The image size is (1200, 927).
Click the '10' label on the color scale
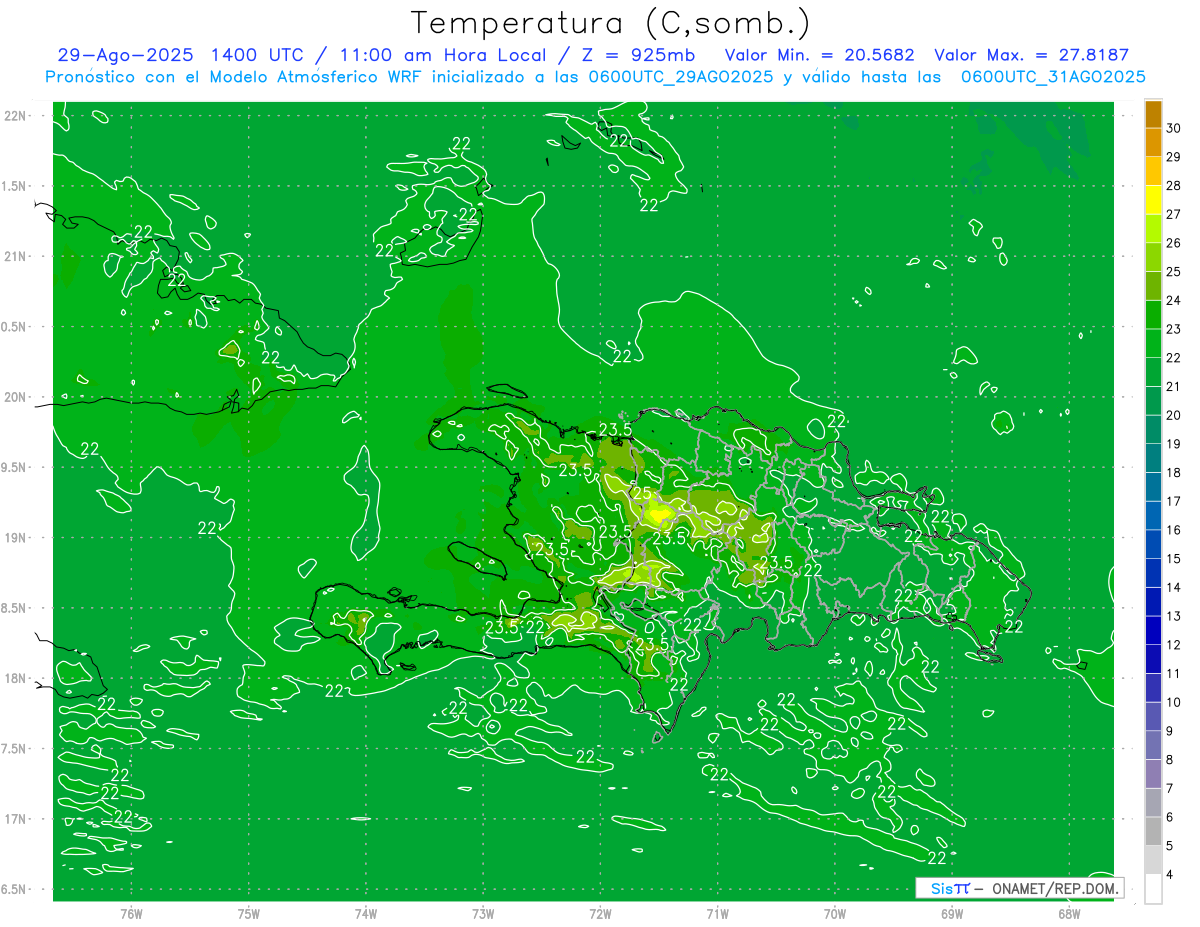click(x=1174, y=702)
